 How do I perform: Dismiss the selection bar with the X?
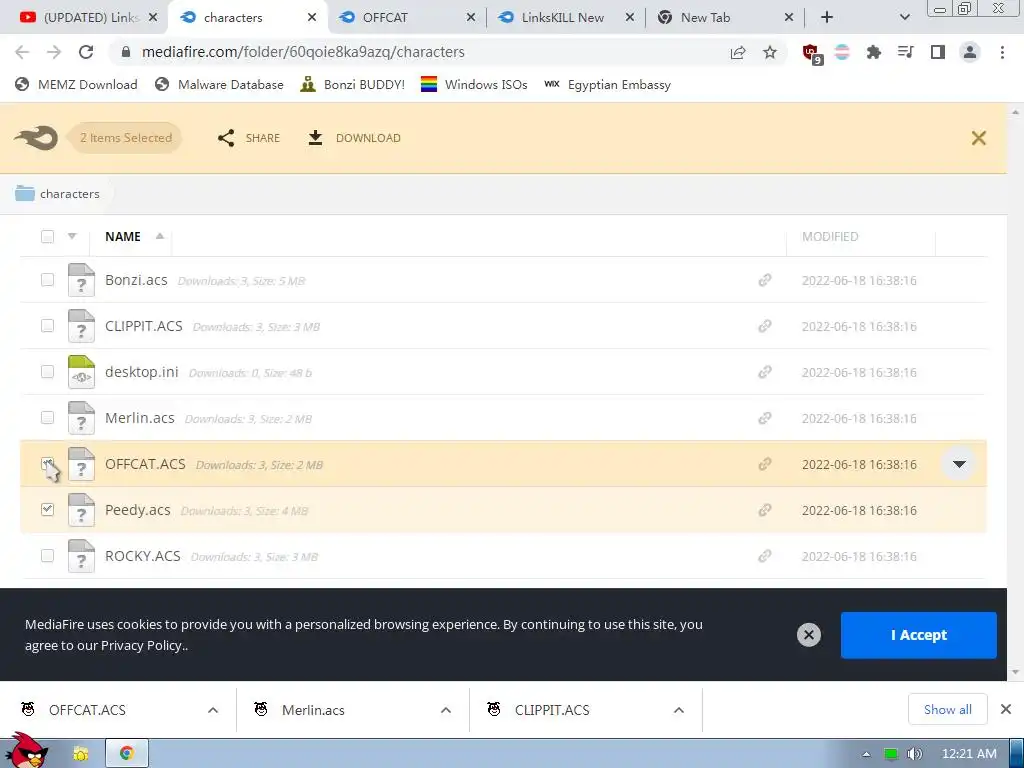(978, 138)
